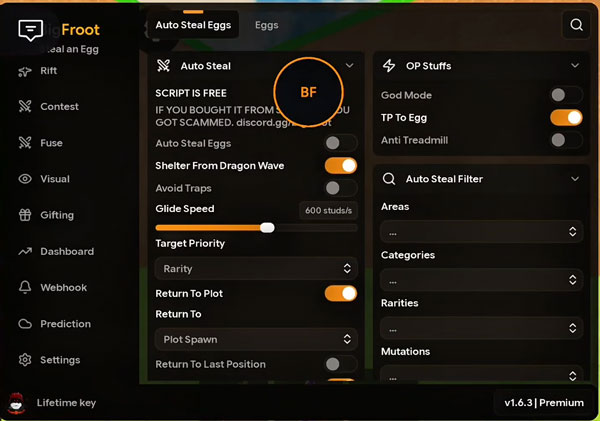Click the Auto Steal Filter magnifier icon

[x=389, y=179]
